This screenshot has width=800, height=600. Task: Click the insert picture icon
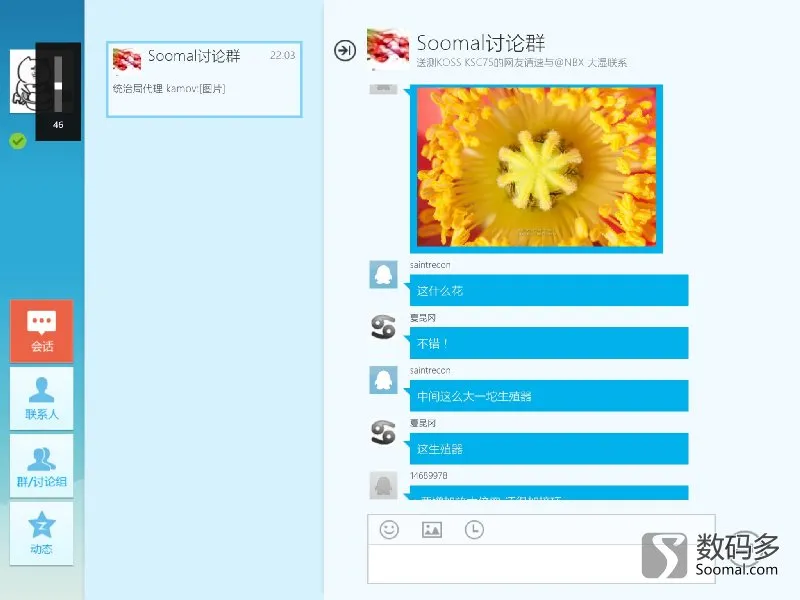point(432,530)
